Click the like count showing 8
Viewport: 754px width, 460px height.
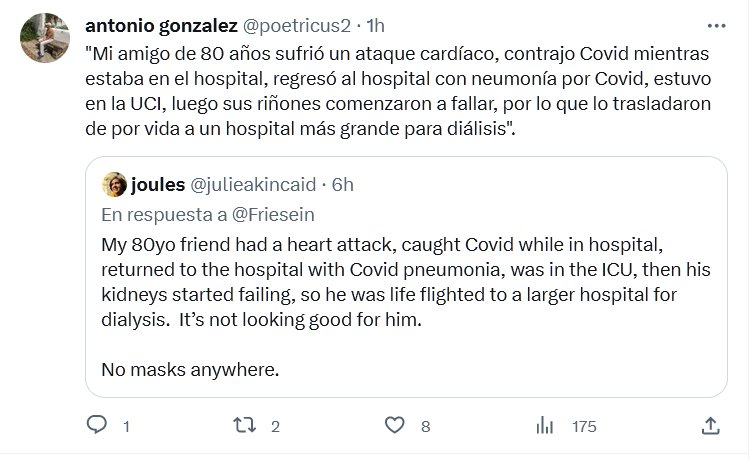point(425,426)
